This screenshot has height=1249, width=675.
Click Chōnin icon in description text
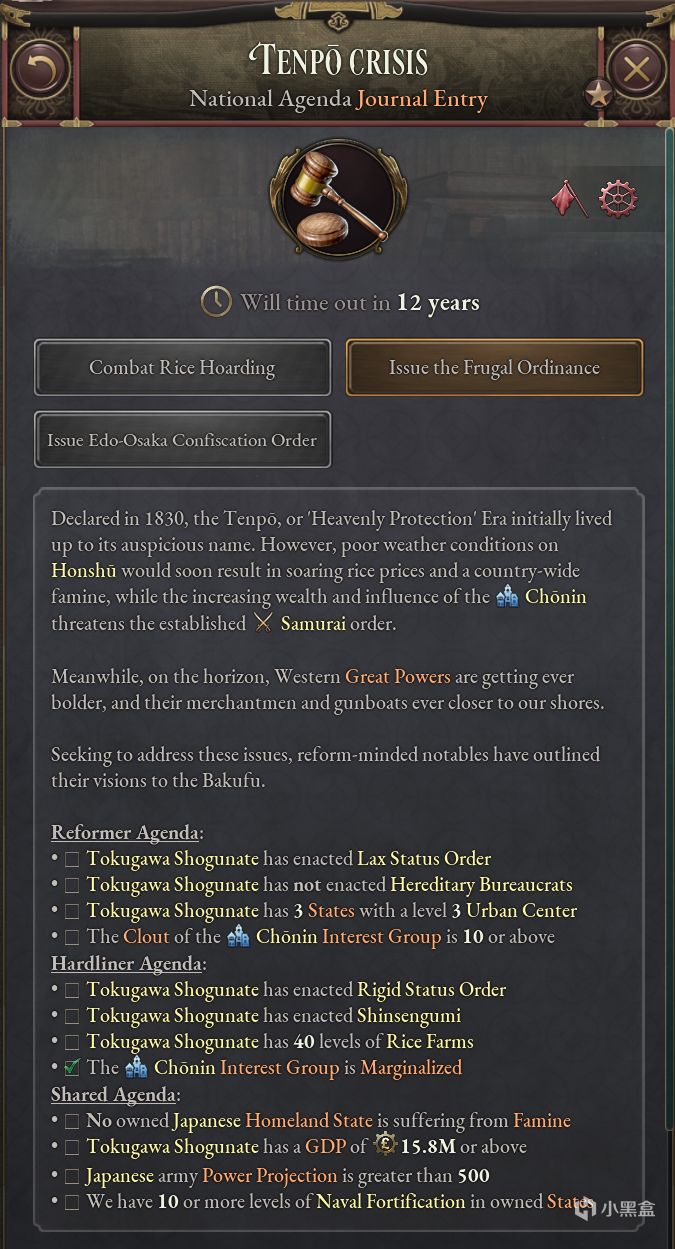pyautogui.click(x=507, y=597)
